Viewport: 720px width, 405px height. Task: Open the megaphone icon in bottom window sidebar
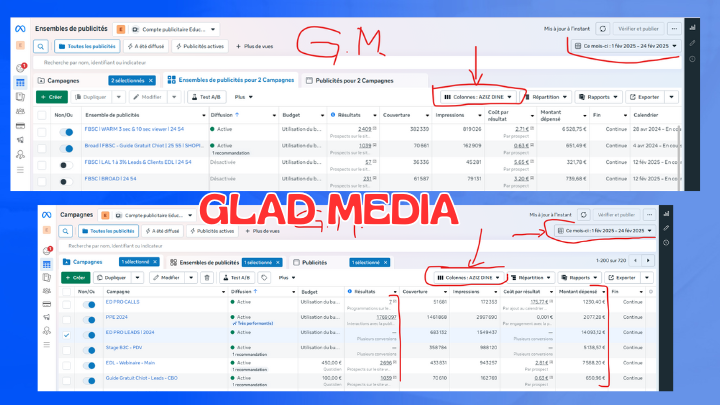click(46, 317)
